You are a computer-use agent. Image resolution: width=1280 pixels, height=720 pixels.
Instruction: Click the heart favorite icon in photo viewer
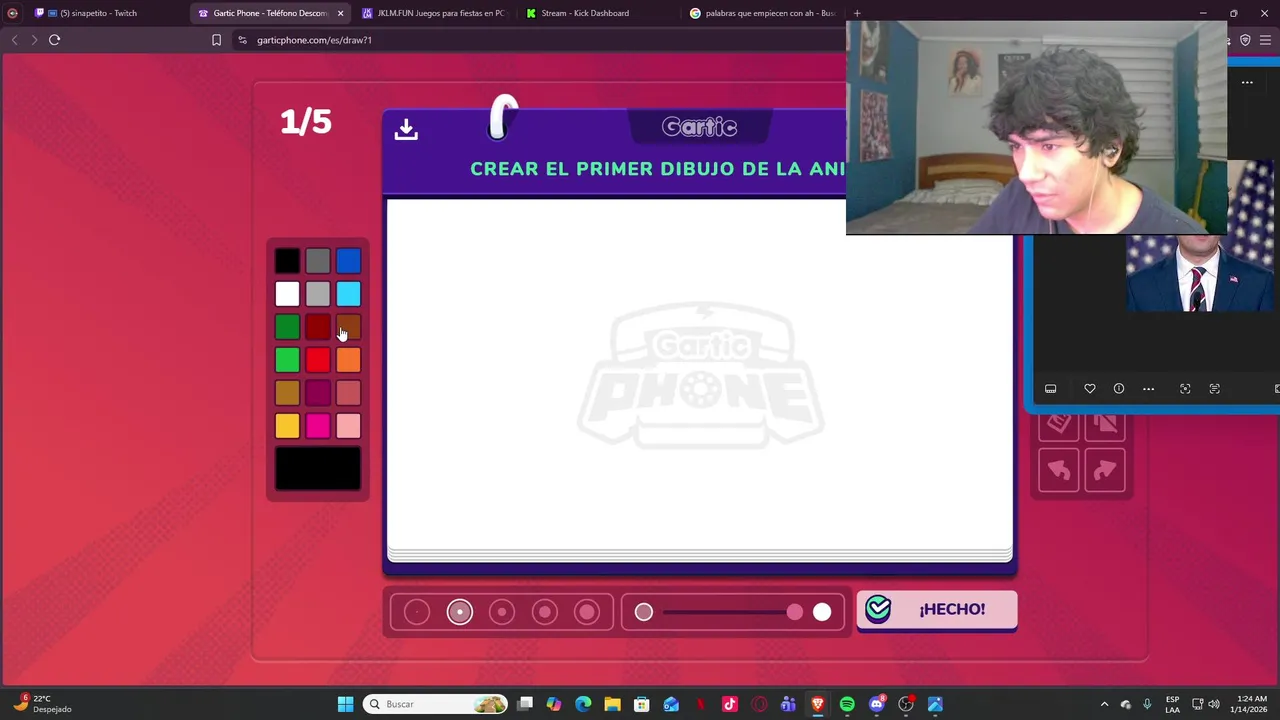click(x=1090, y=389)
